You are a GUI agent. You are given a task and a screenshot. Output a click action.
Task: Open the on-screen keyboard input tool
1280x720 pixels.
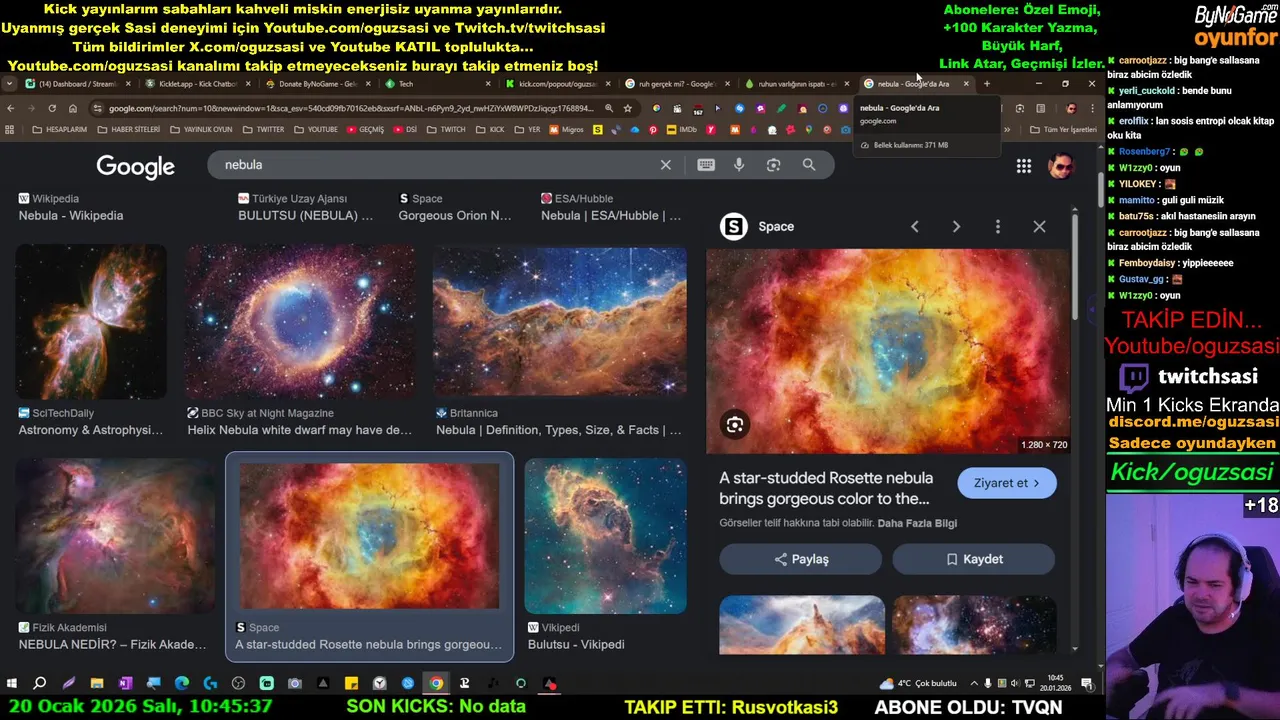coord(706,165)
